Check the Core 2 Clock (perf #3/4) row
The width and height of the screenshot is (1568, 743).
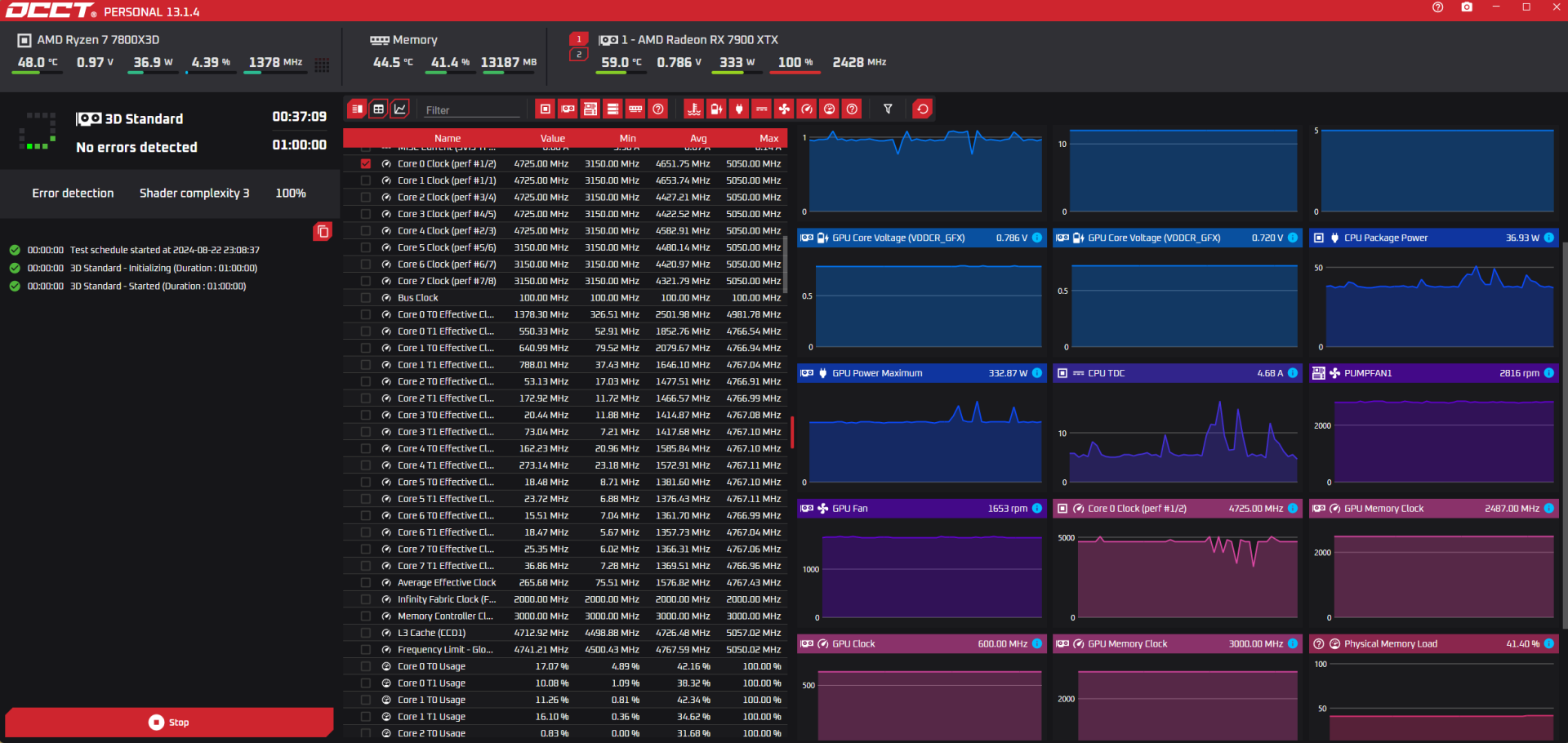pos(365,198)
